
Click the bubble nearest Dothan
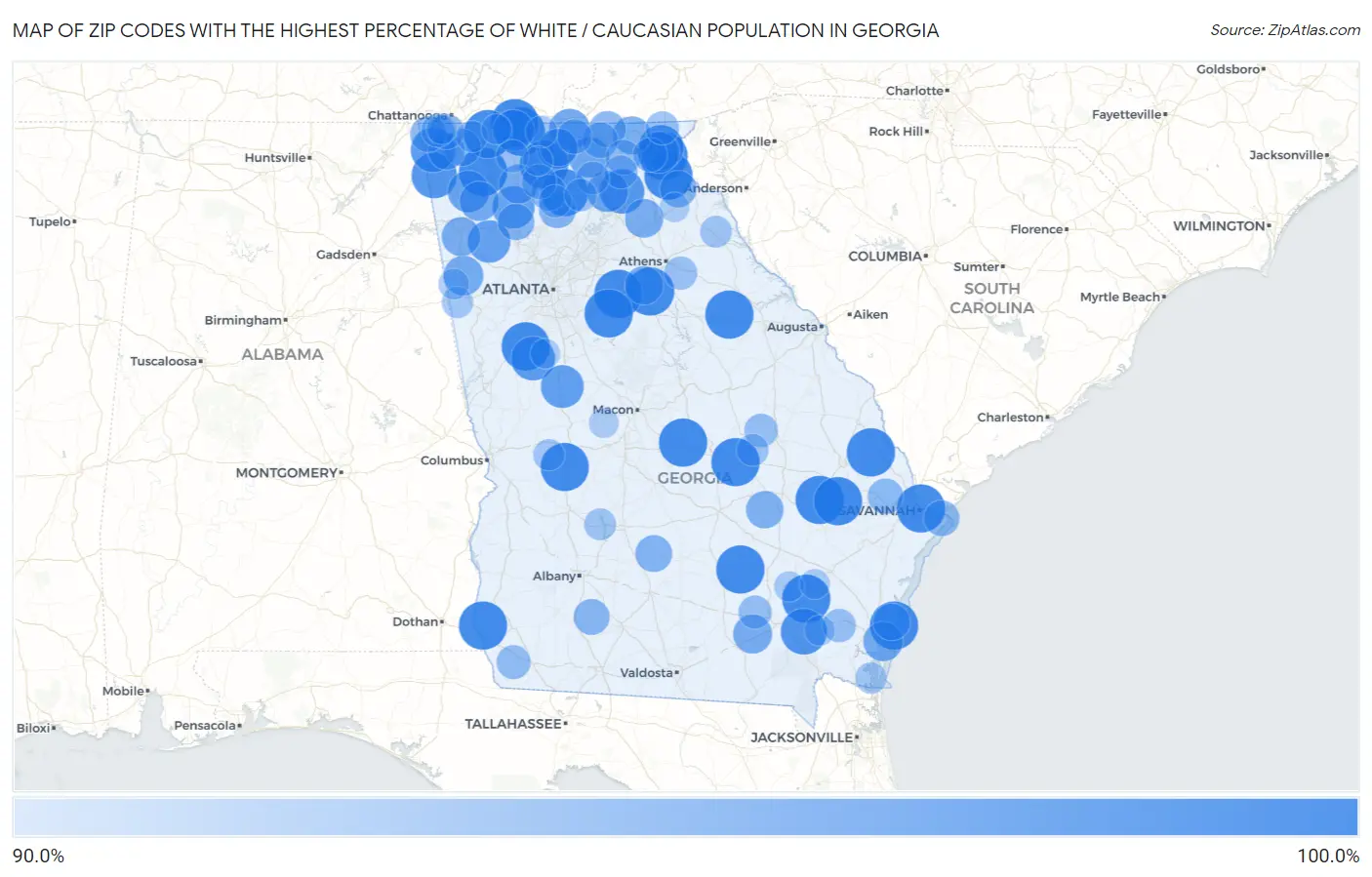(482, 625)
